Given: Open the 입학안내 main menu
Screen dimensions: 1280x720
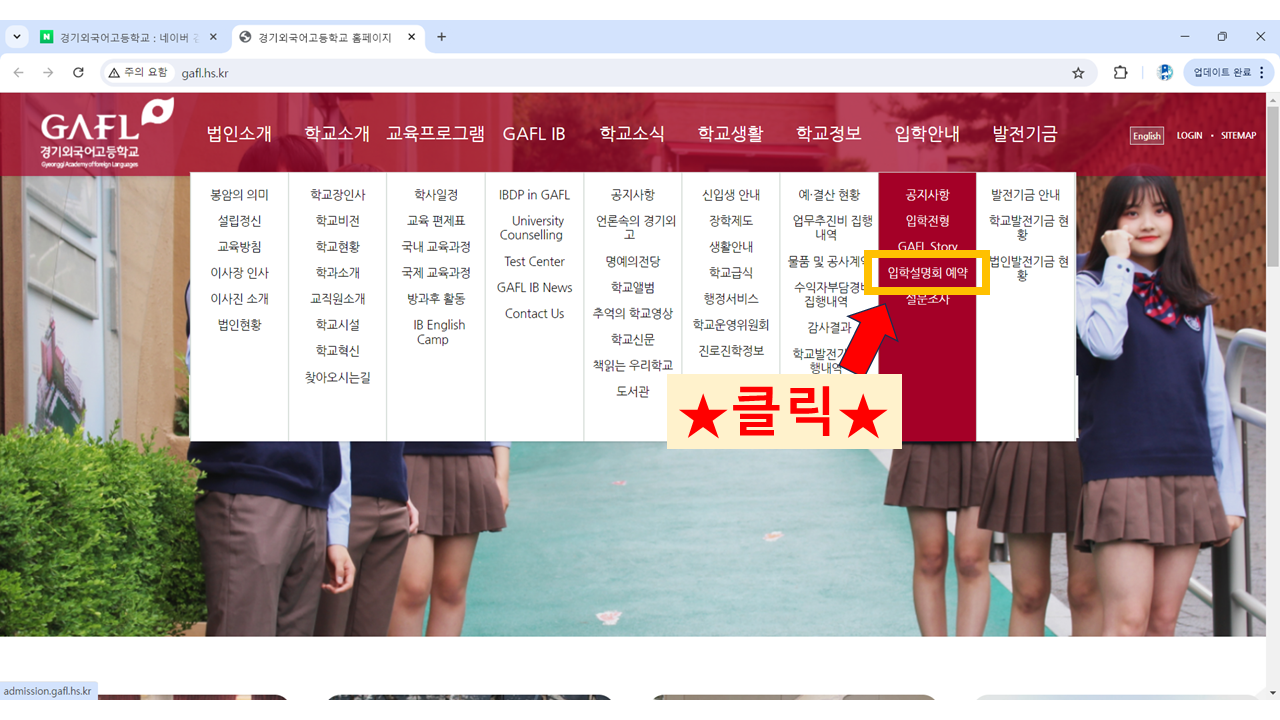Looking at the screenshot, I should [926, 134].
